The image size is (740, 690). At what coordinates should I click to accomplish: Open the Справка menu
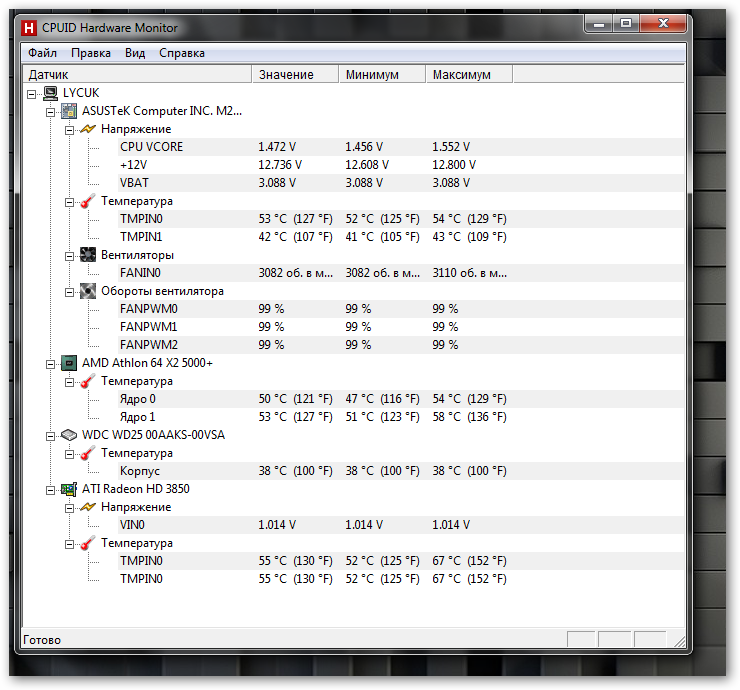click(182, 53)
